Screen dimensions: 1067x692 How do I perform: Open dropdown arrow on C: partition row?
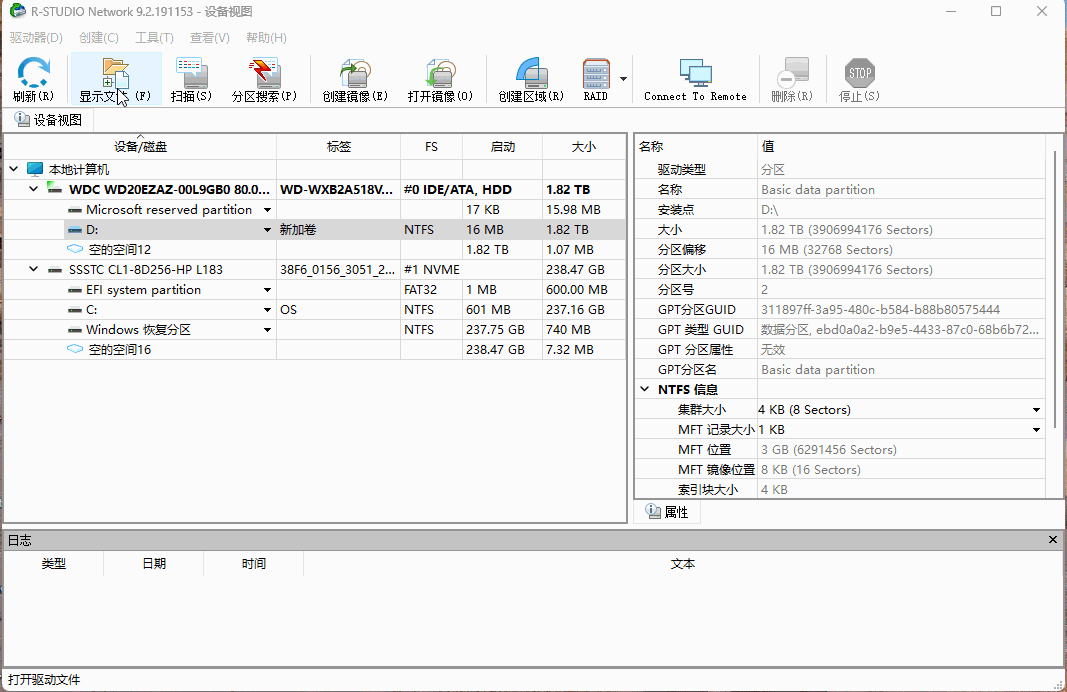[x=267, y=310]
